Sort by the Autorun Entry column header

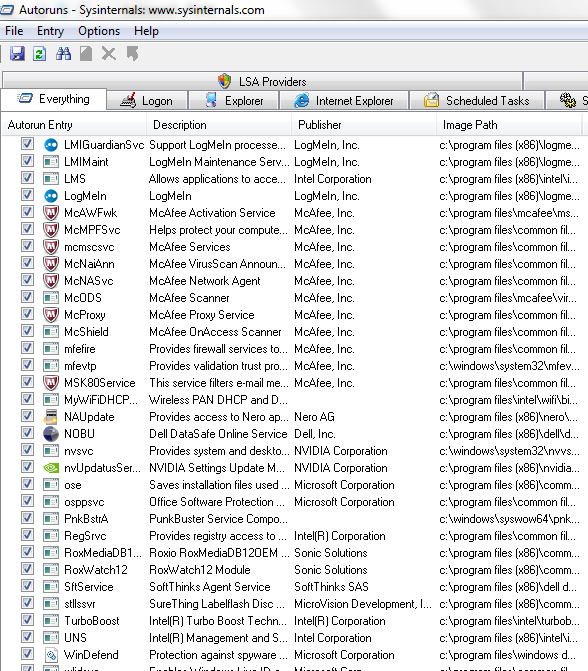74,125
